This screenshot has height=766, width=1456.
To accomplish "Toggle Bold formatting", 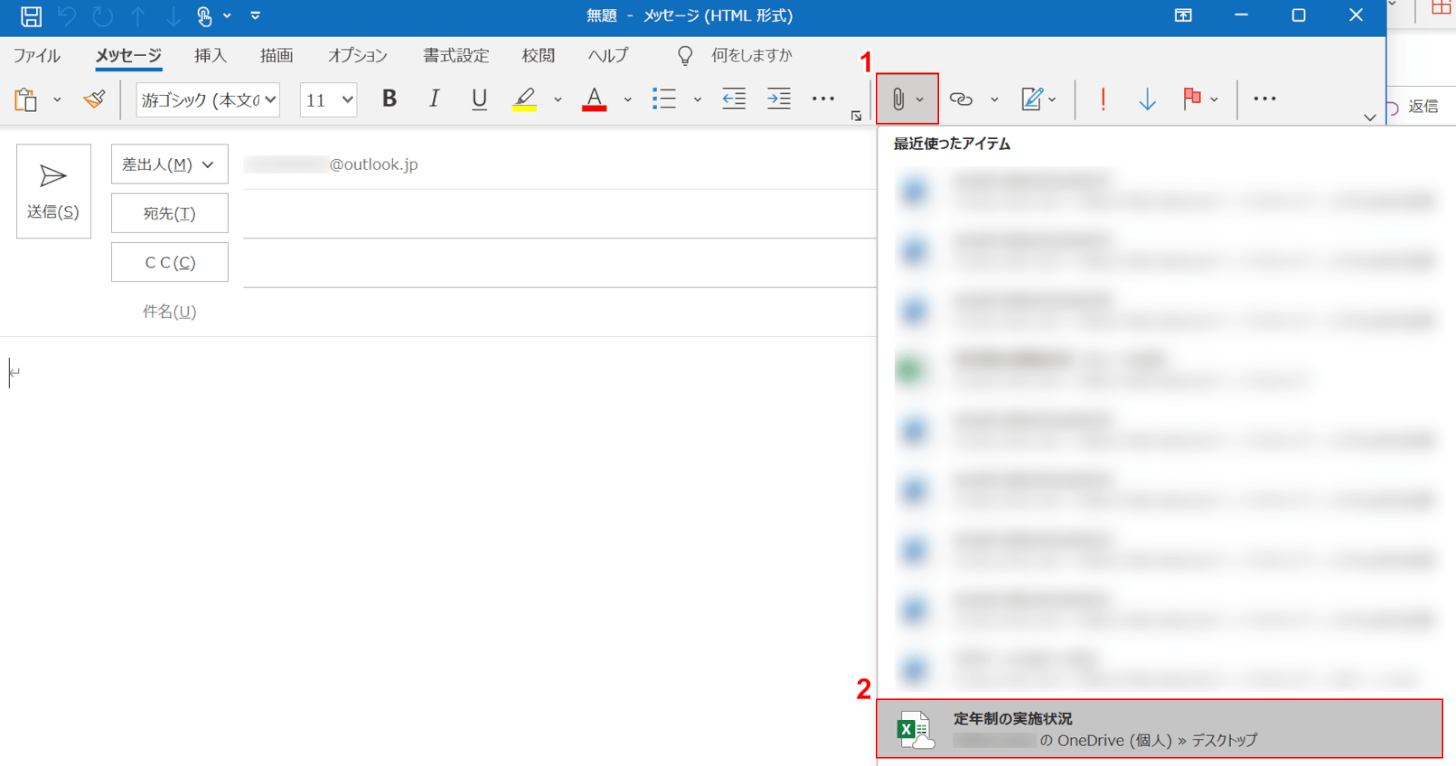I will coord(390,99).
